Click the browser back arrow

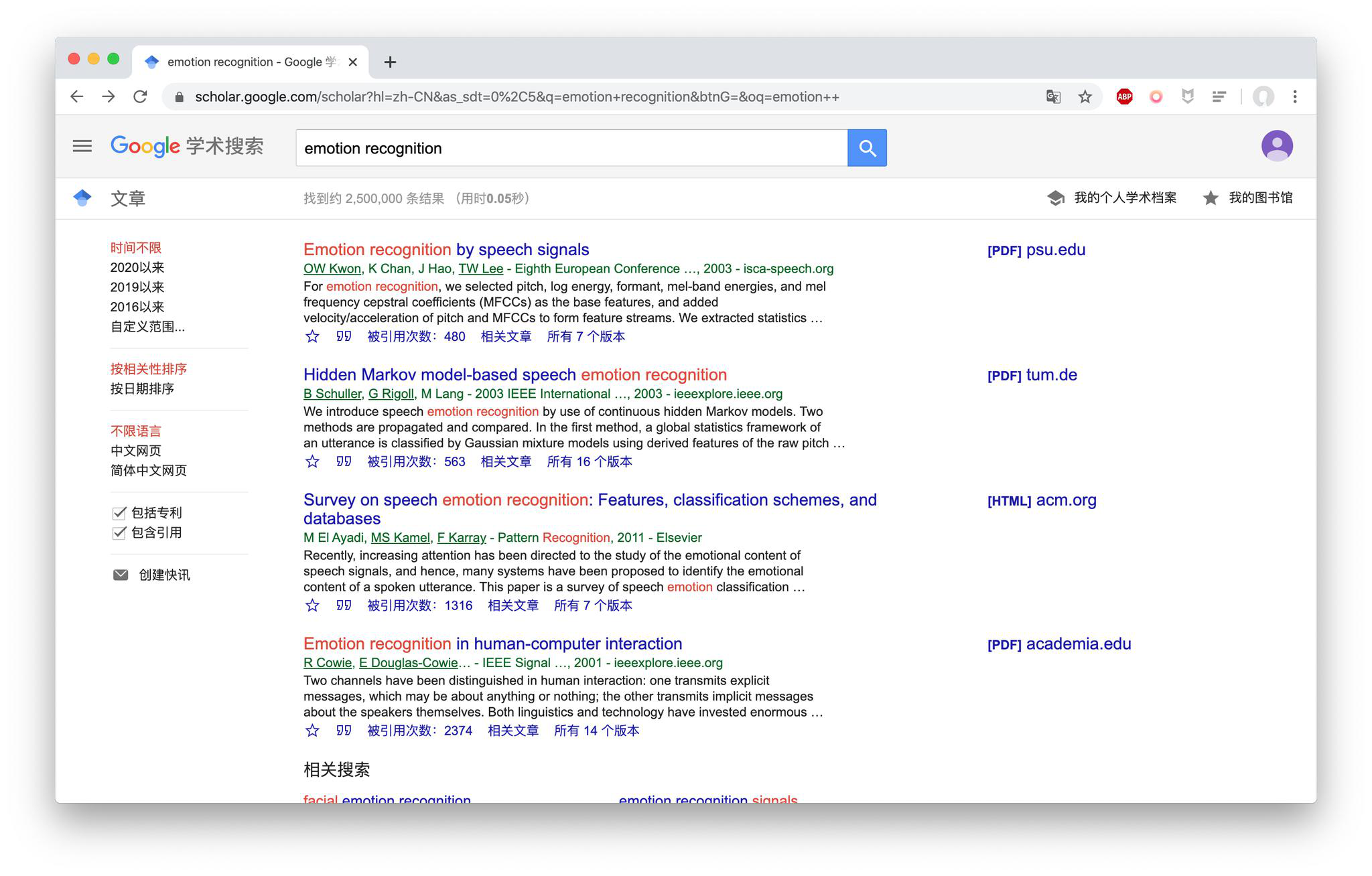point(77,96)
